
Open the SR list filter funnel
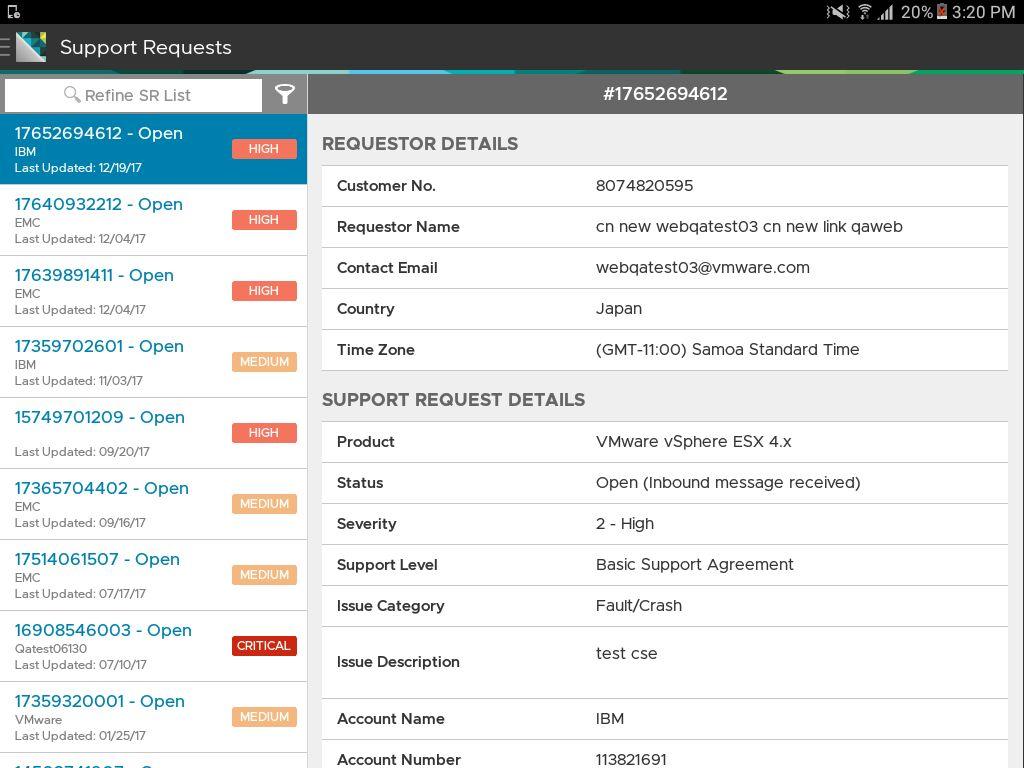coord(285,95)
